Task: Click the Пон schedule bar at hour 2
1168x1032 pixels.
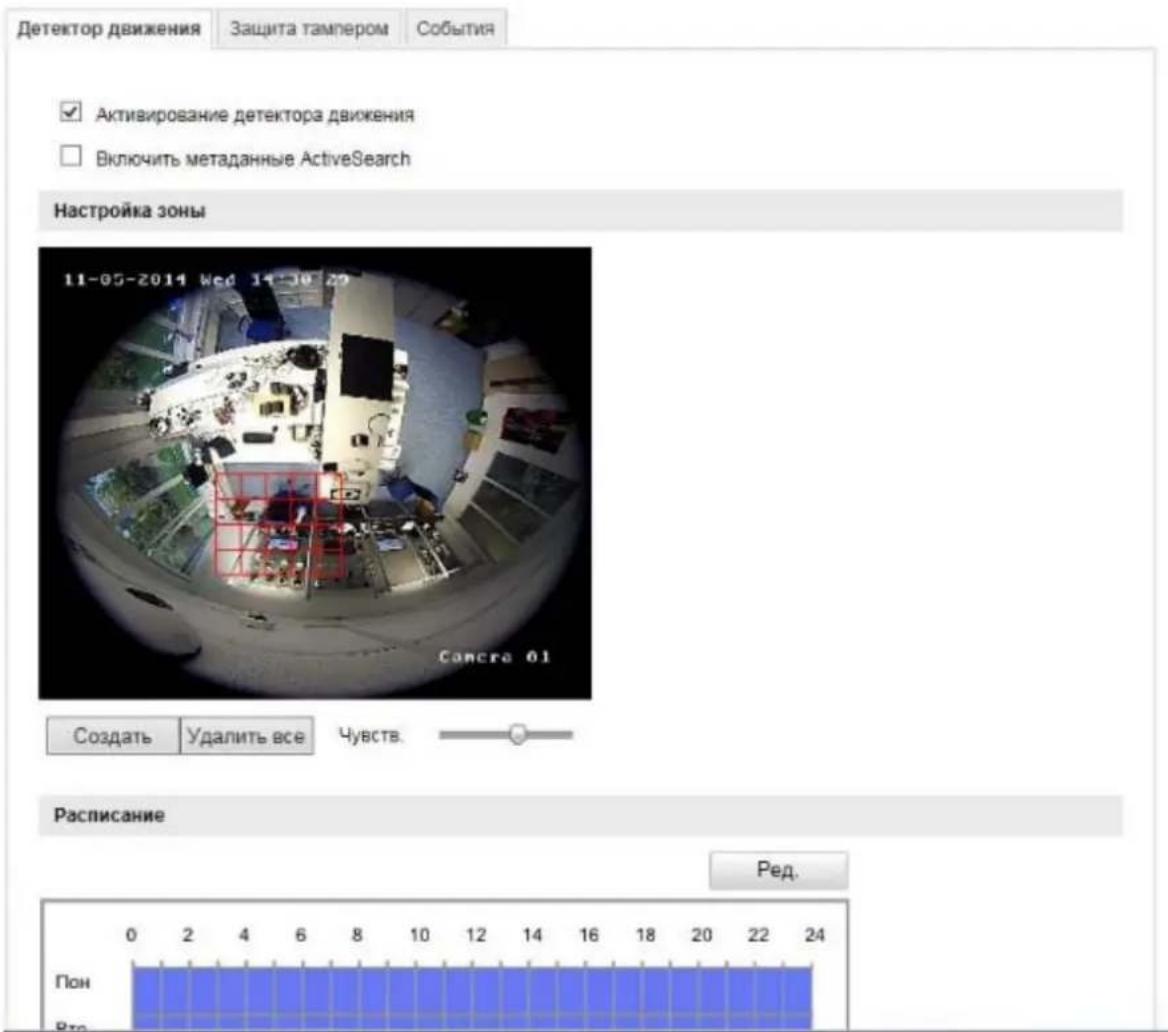Action: click(189, 991)
